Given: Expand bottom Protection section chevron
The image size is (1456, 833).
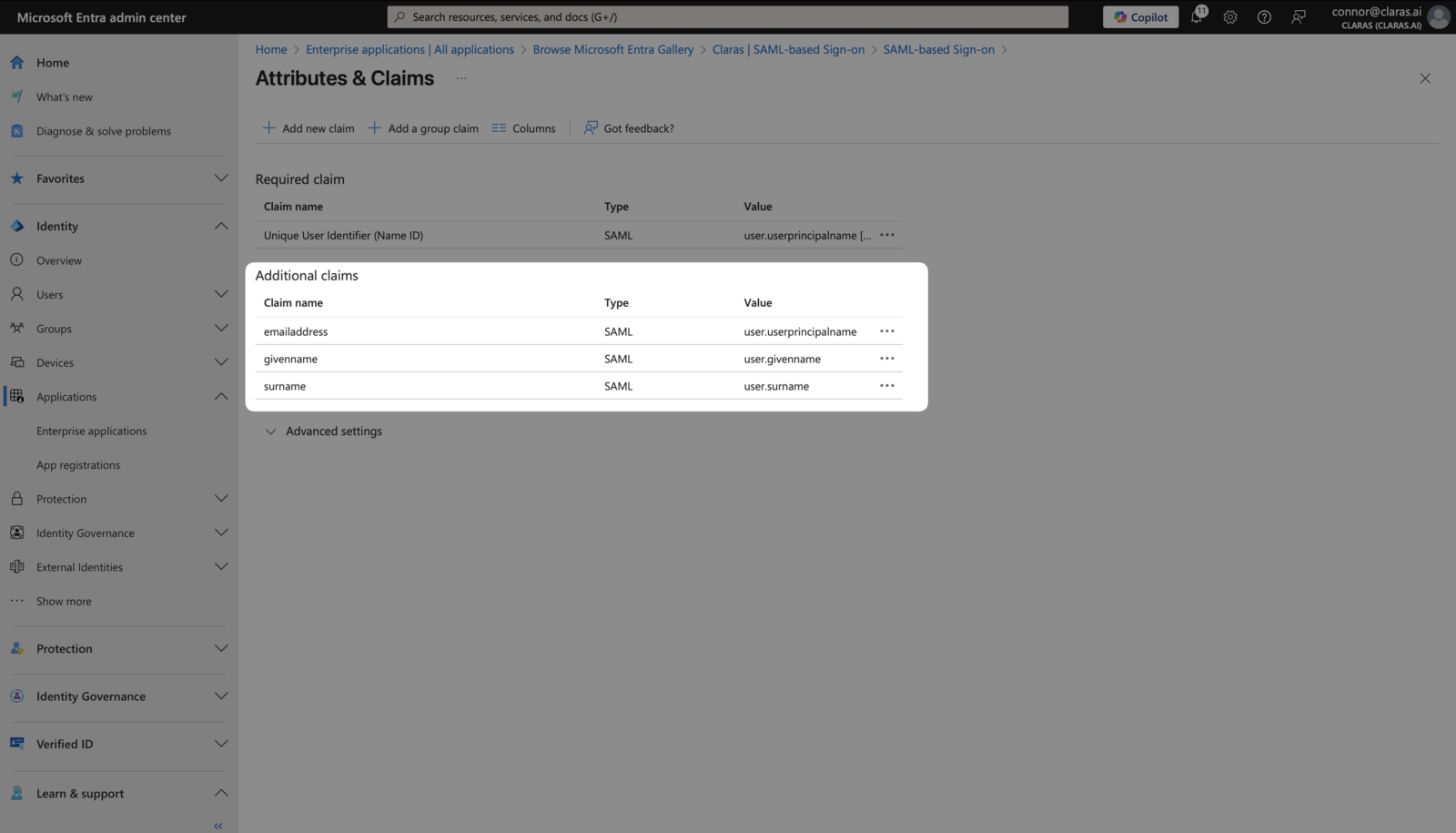Looking at the screenshot, I should click(x=221, y=648).
